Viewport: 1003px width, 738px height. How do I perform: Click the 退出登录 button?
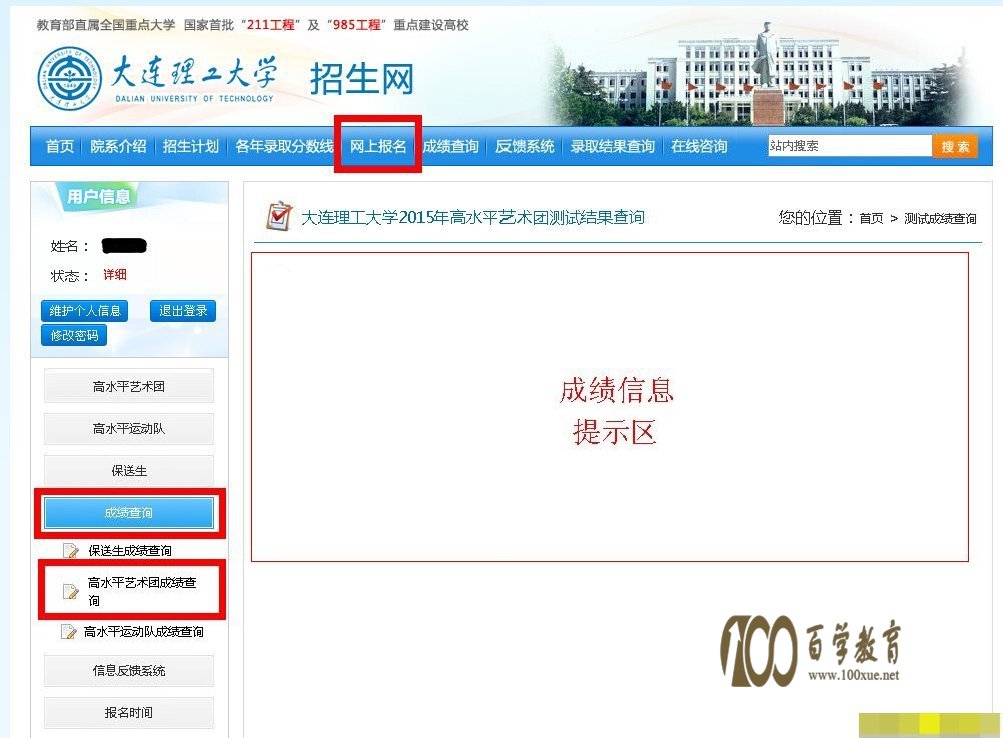pos(183,311)
